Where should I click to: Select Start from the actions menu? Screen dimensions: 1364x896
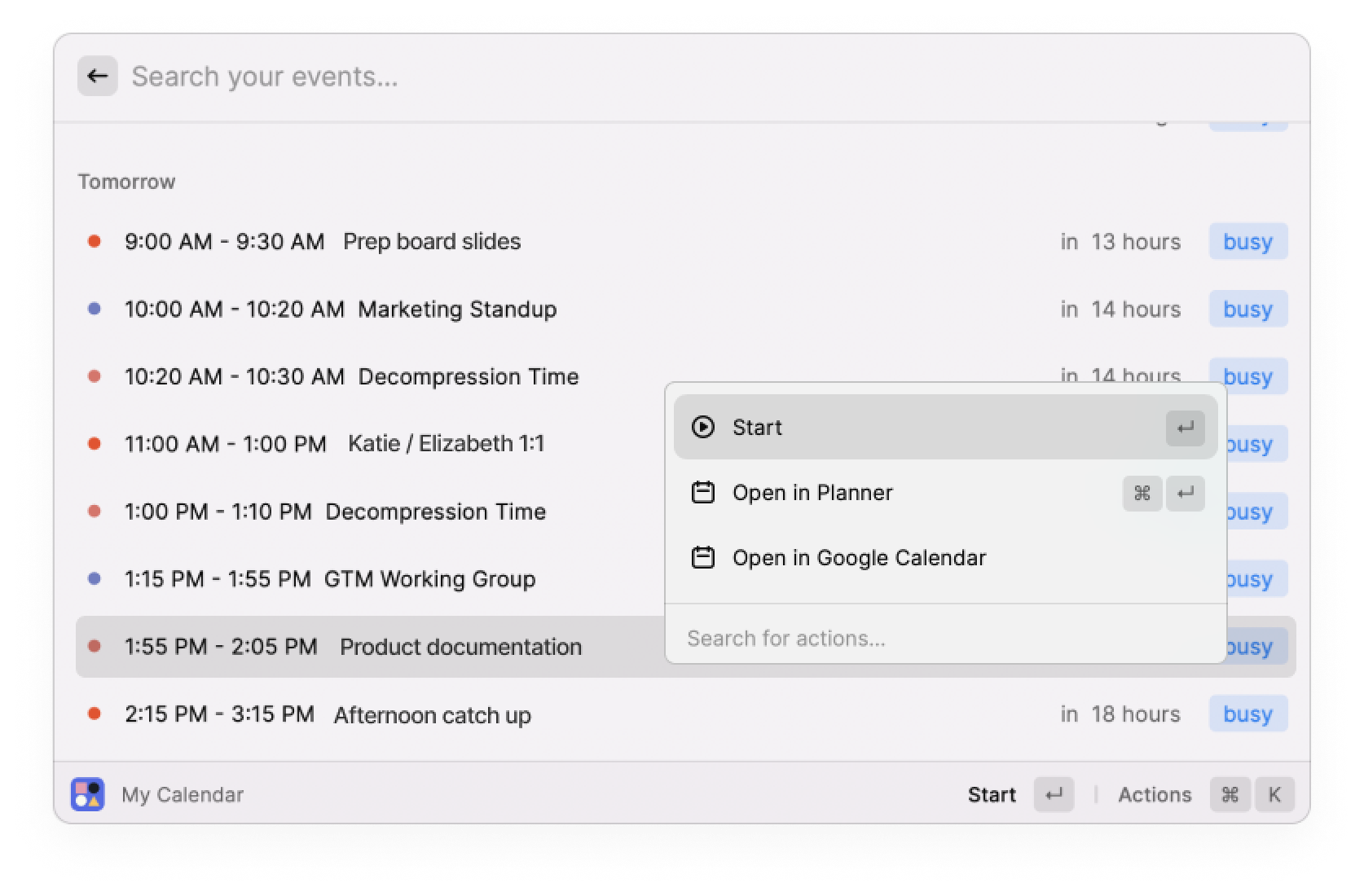click(945, 428)
